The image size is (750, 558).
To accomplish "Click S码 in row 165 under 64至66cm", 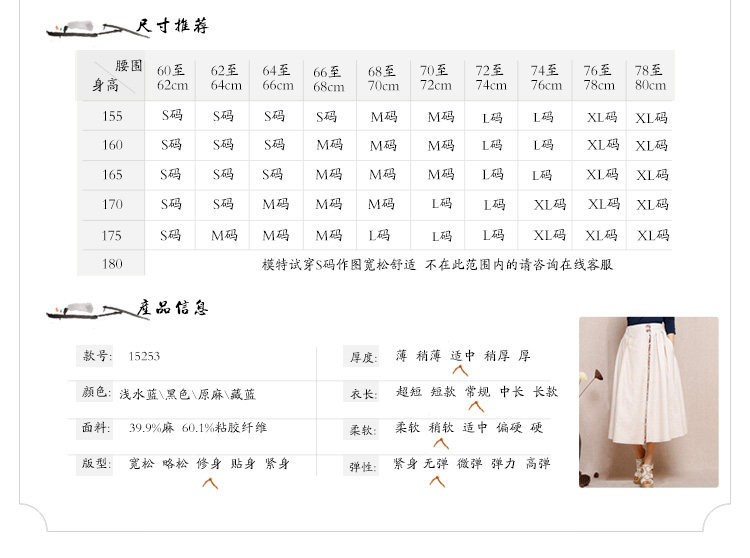I will click(272, 174).
